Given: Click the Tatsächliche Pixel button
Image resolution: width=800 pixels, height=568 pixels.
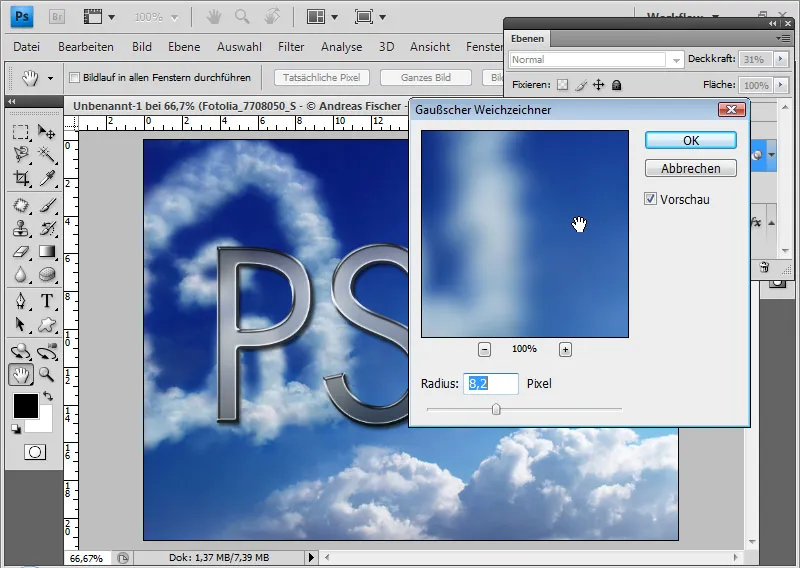Looking at the screenshot, I should (321, 78).
